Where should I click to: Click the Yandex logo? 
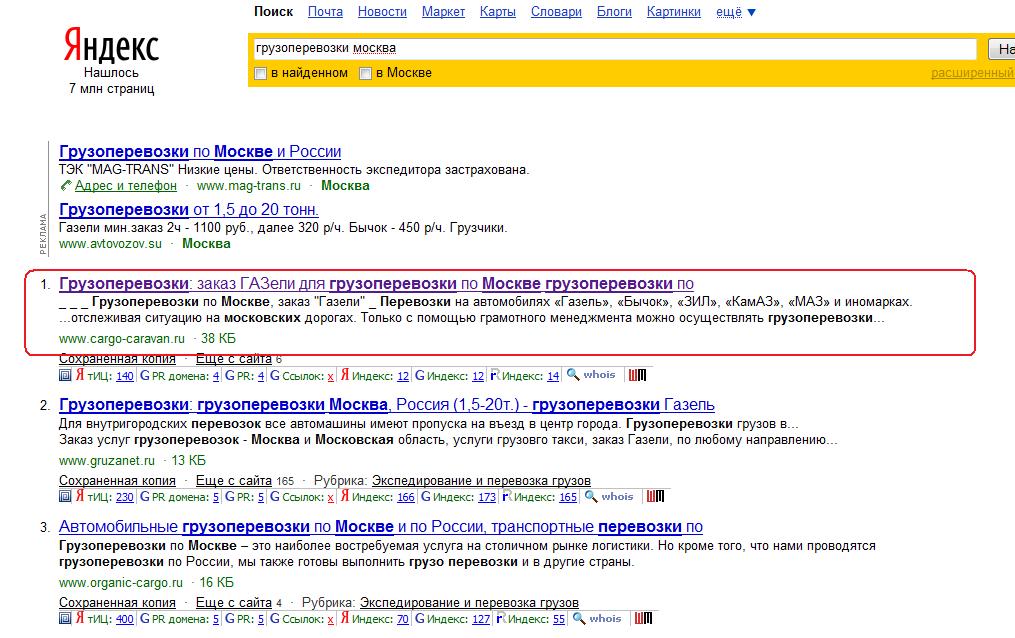111,45
